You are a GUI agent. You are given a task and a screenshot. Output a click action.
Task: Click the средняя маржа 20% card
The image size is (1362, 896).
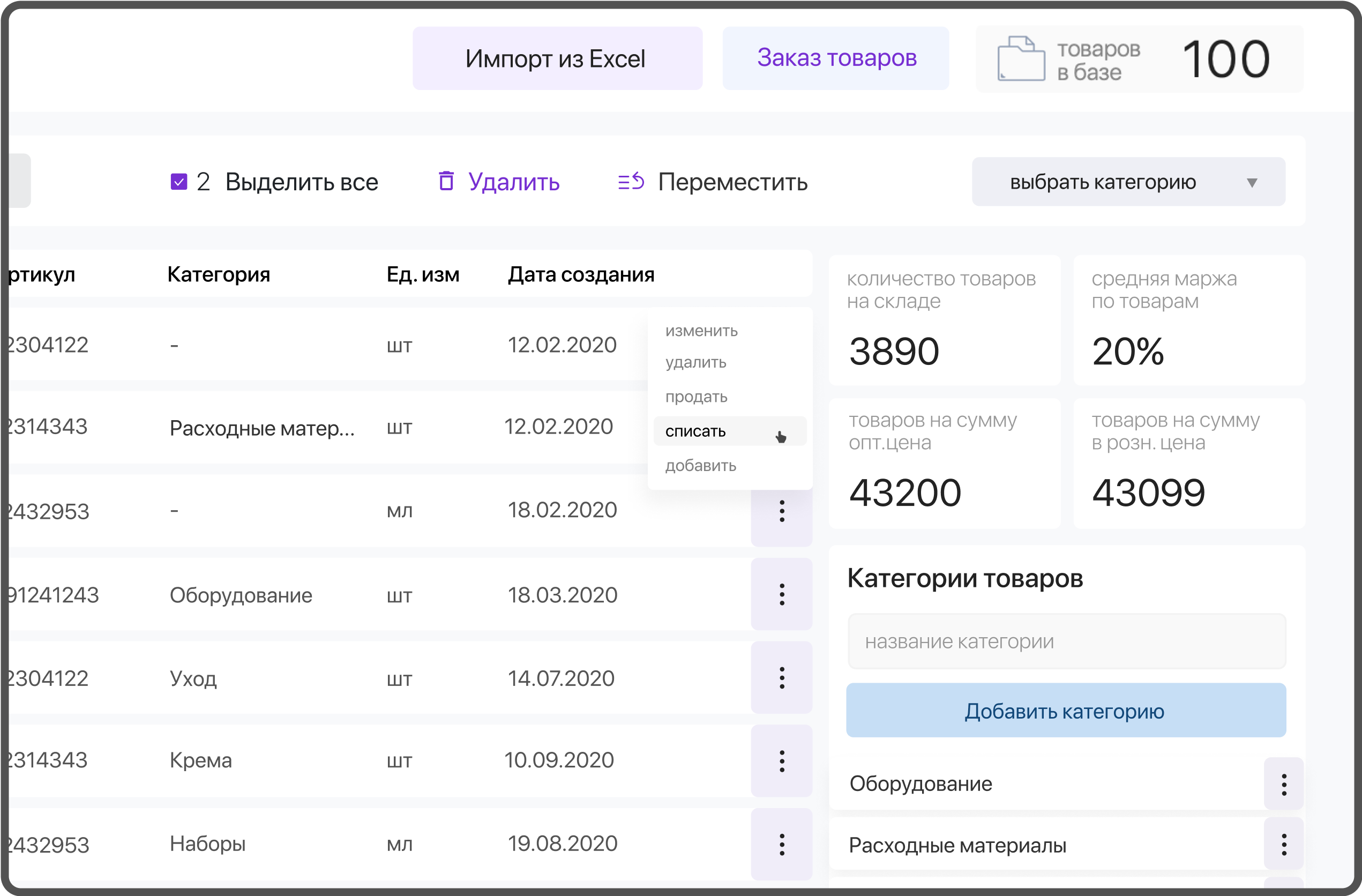[x=1189, y=320]
